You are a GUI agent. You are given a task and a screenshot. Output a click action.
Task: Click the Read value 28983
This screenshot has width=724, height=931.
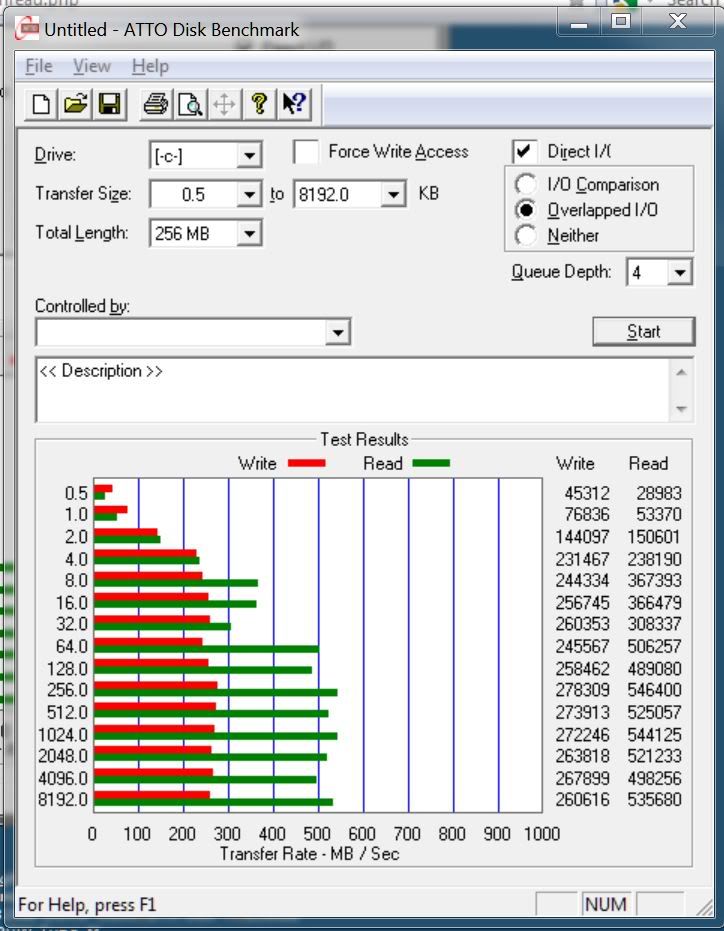[x=659, y=493]
